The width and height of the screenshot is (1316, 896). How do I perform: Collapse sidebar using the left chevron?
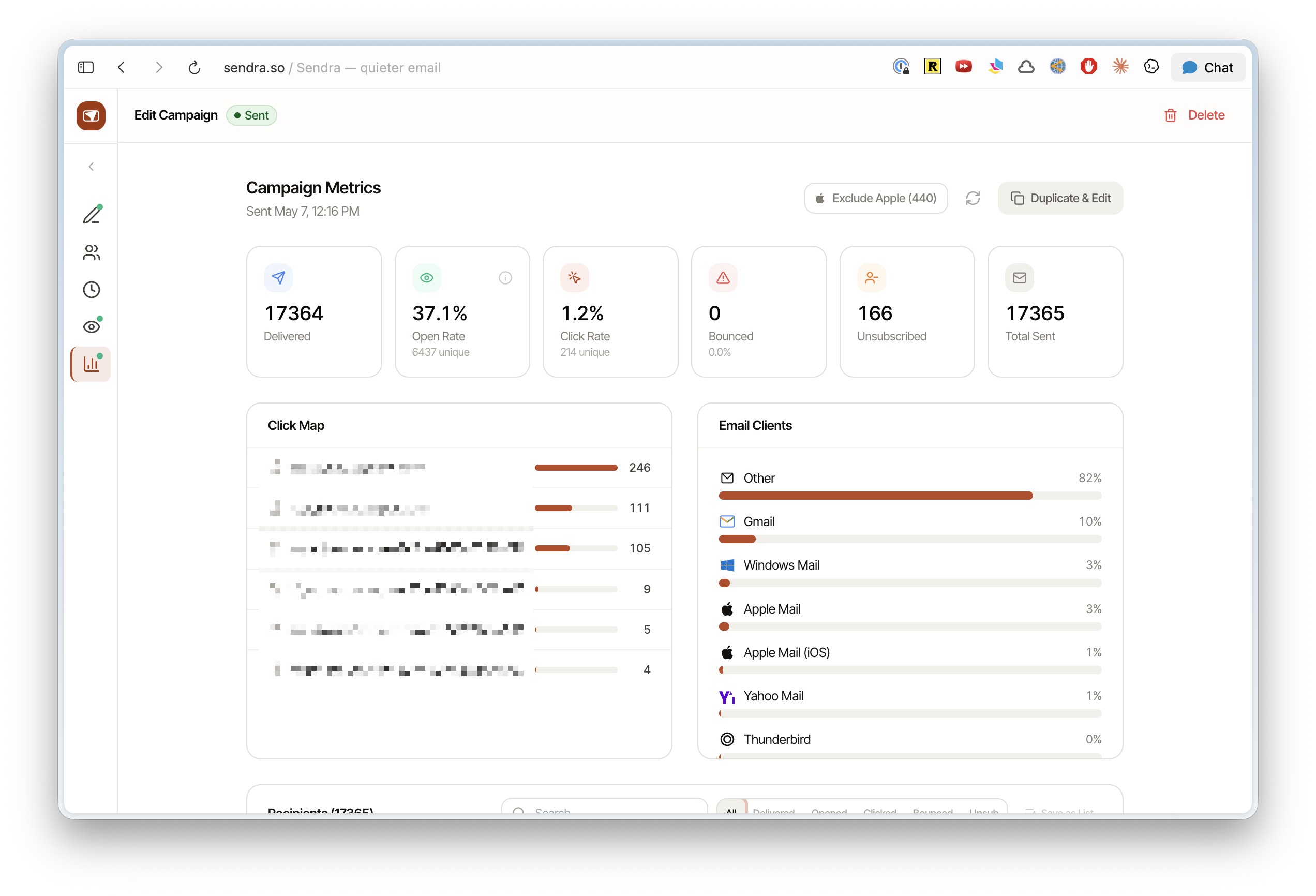point(91,167)
